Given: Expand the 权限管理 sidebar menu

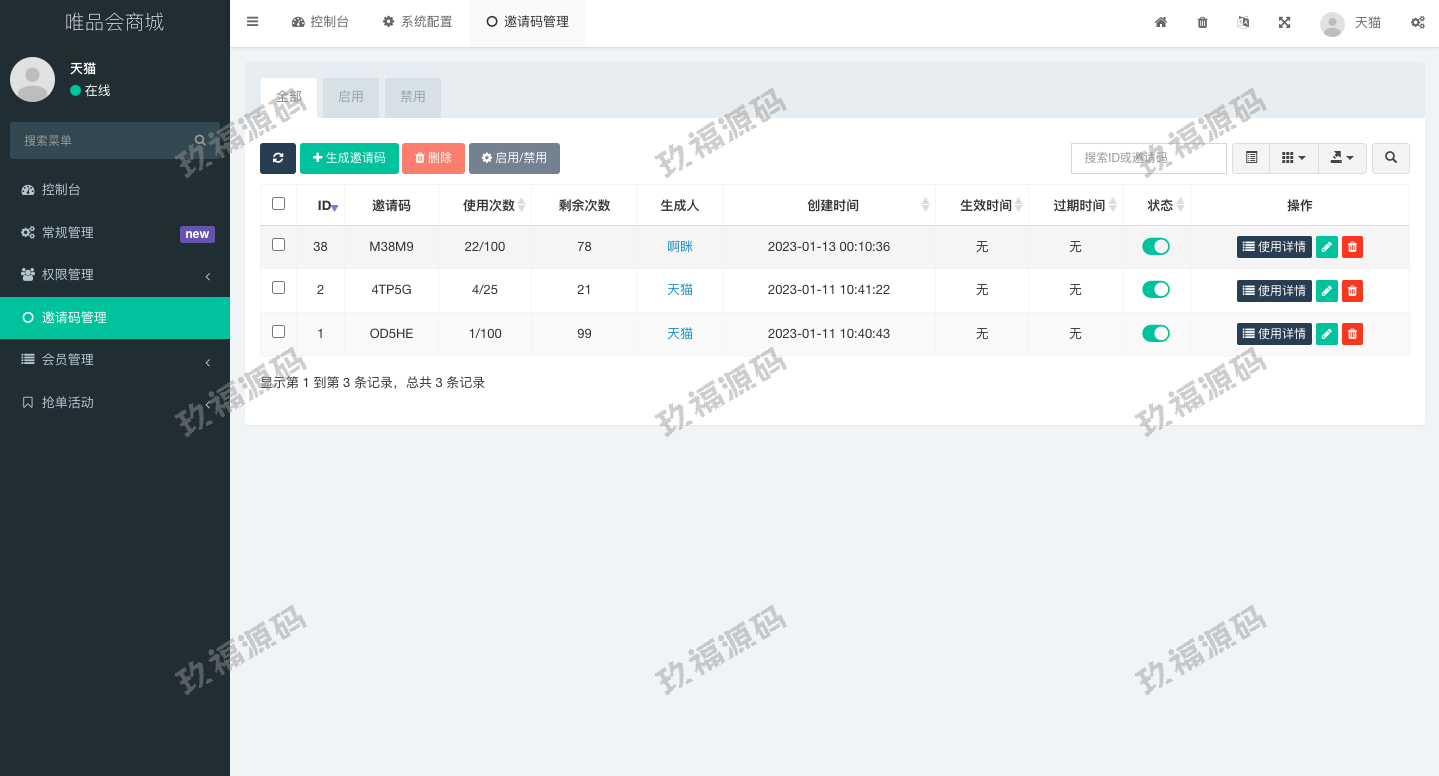Looking at the screenshot, I should tap(115, 275).
